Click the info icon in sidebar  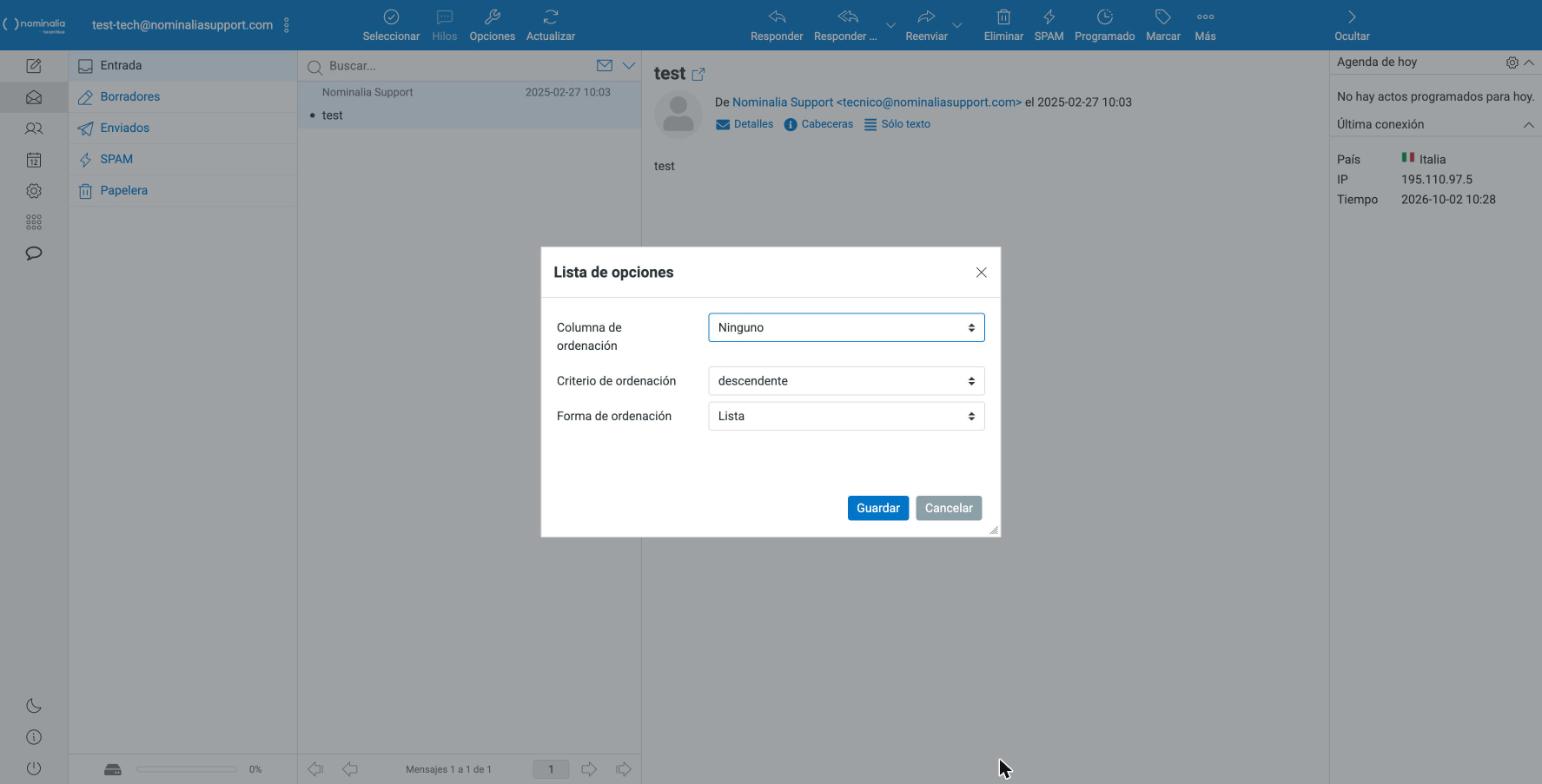33,737
